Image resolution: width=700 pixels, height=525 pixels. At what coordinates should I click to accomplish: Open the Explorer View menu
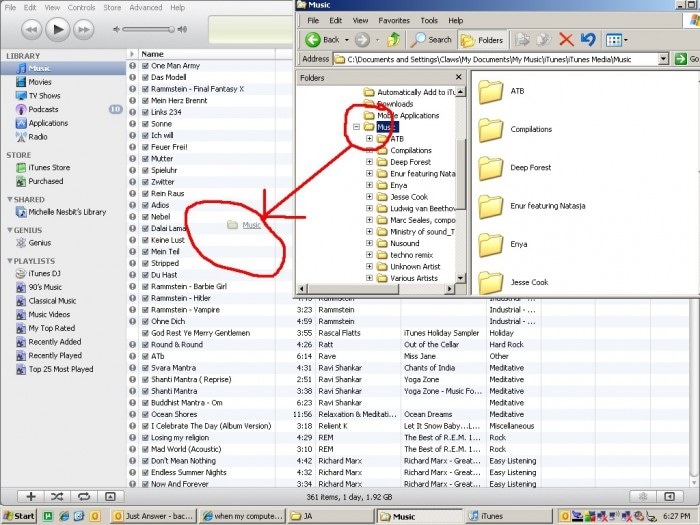click(360, 21)
